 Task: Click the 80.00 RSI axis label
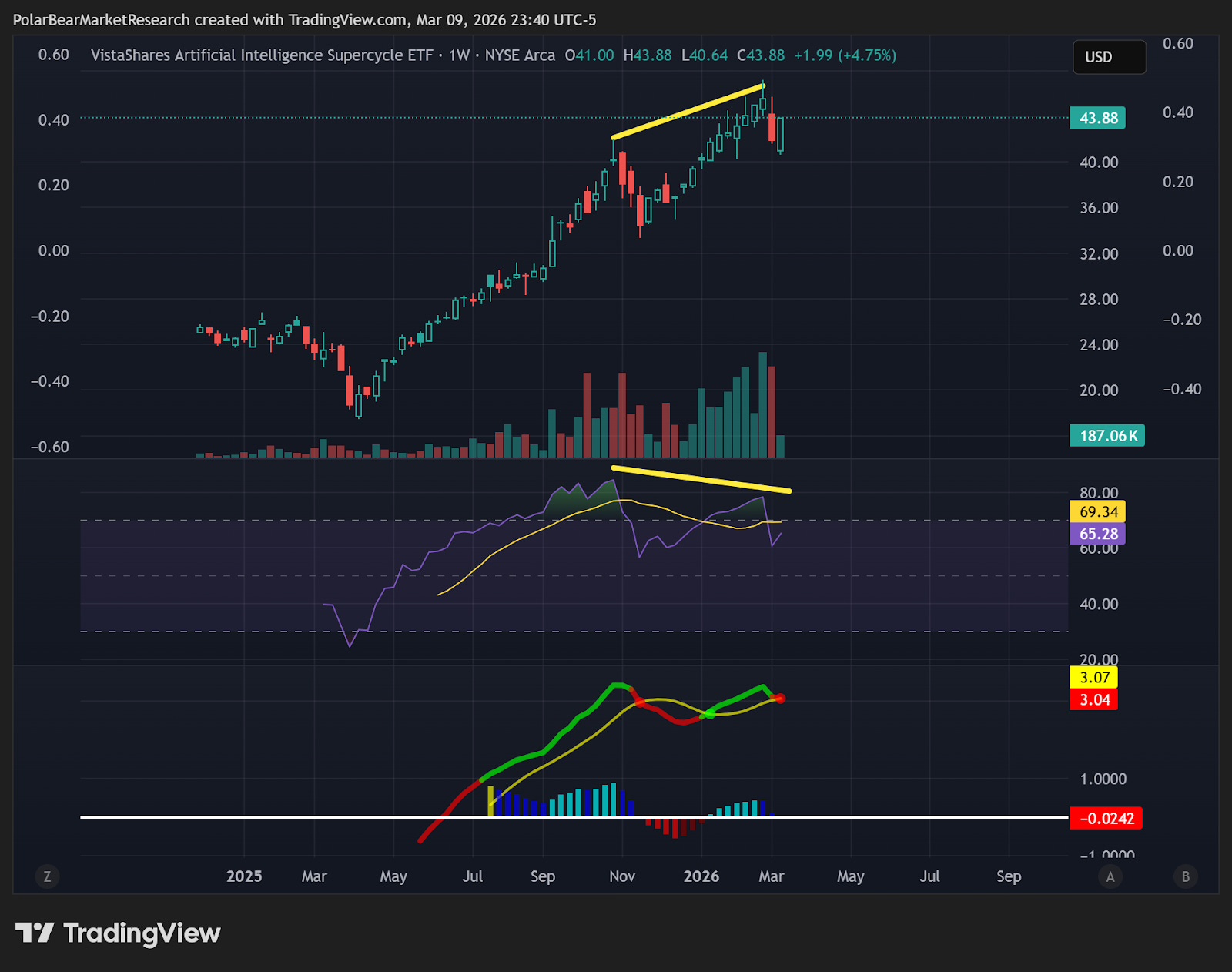point(1099,493)
